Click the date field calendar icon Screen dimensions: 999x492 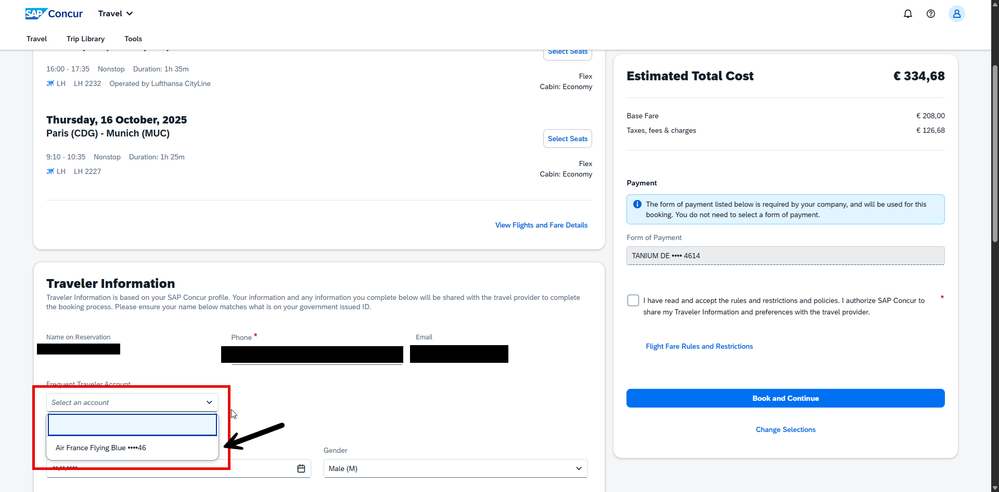[301, 468]
